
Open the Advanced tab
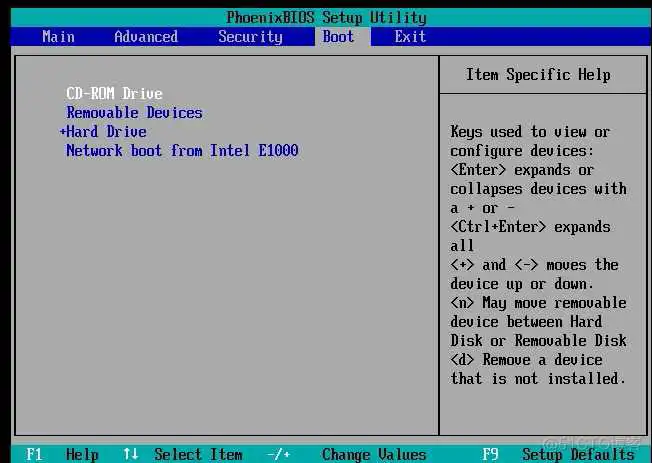145,36
